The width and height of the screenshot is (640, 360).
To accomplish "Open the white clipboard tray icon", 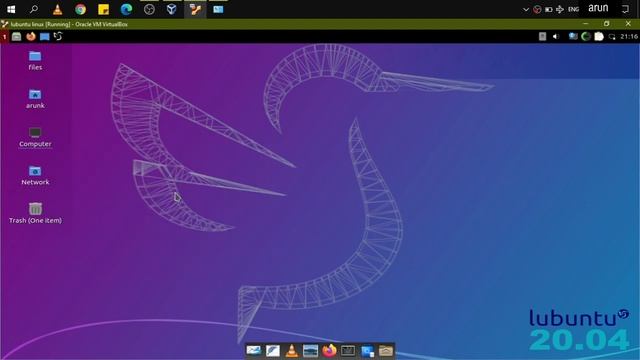I will click(x=599, y=36).
